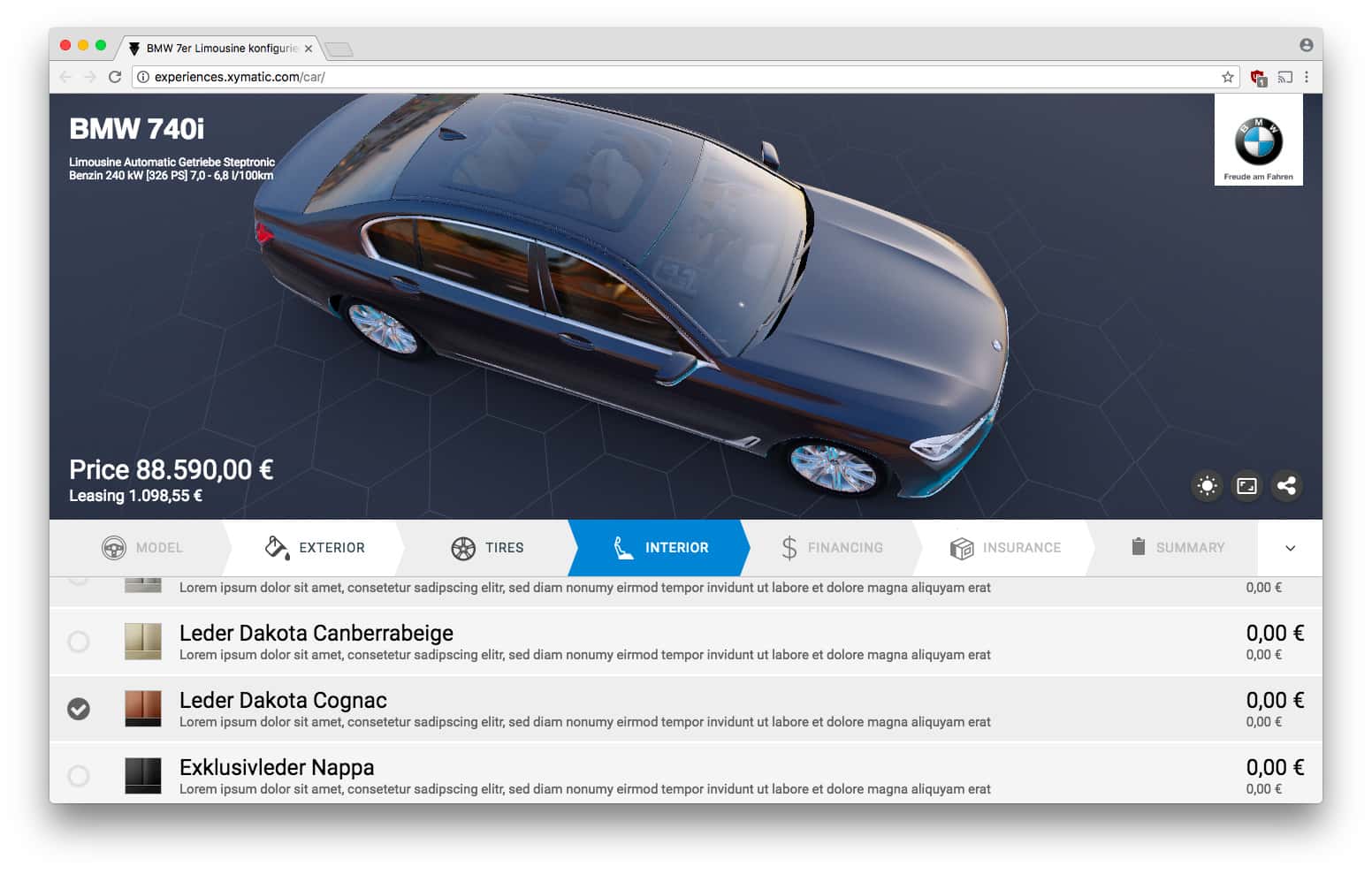
Task: Click the BMW logo badge
Action: click(1258, 141)
